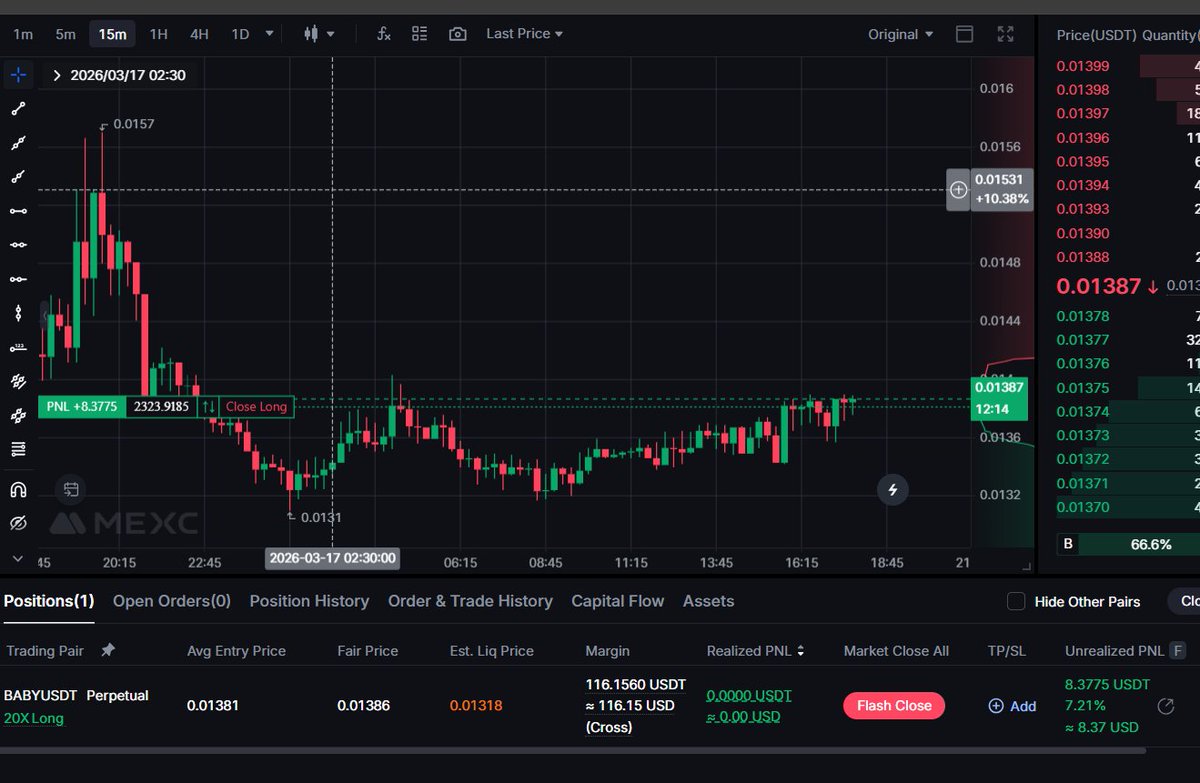This screenshot has height=783, width=1200.
Task: Open the Assets tab
Action: point(708,601)
